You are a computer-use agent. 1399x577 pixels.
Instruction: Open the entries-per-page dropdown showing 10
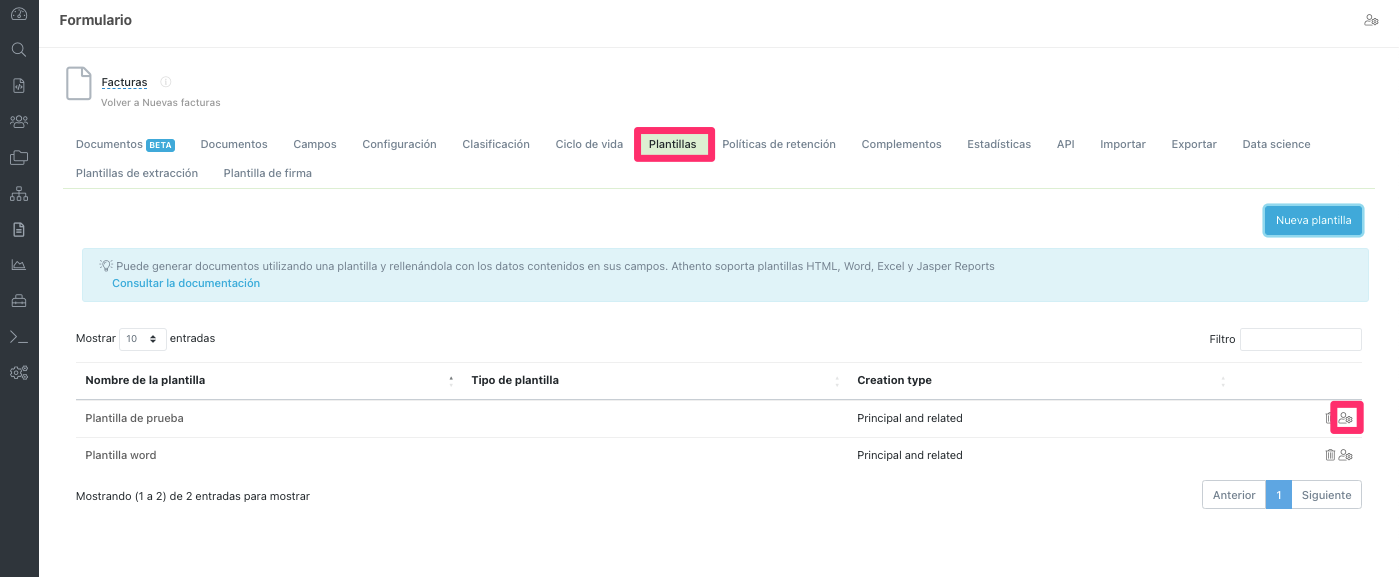[x=142, y=339]
